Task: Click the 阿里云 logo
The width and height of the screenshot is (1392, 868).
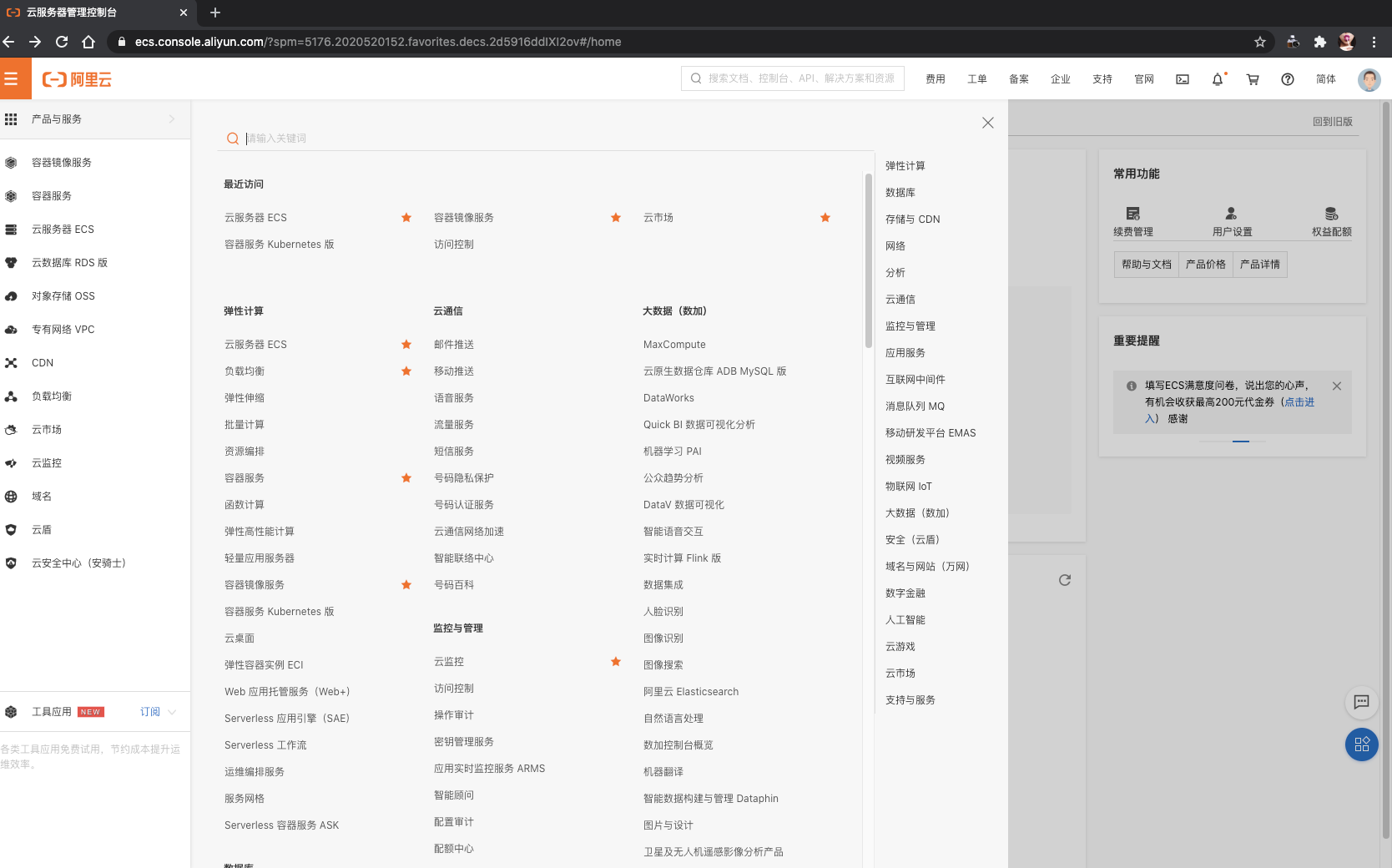Action: (77, 79)
